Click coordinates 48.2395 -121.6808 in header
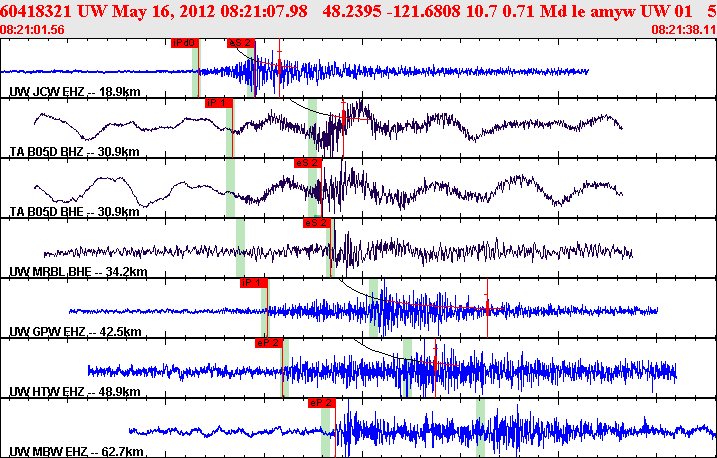 (x=391, y=11)
